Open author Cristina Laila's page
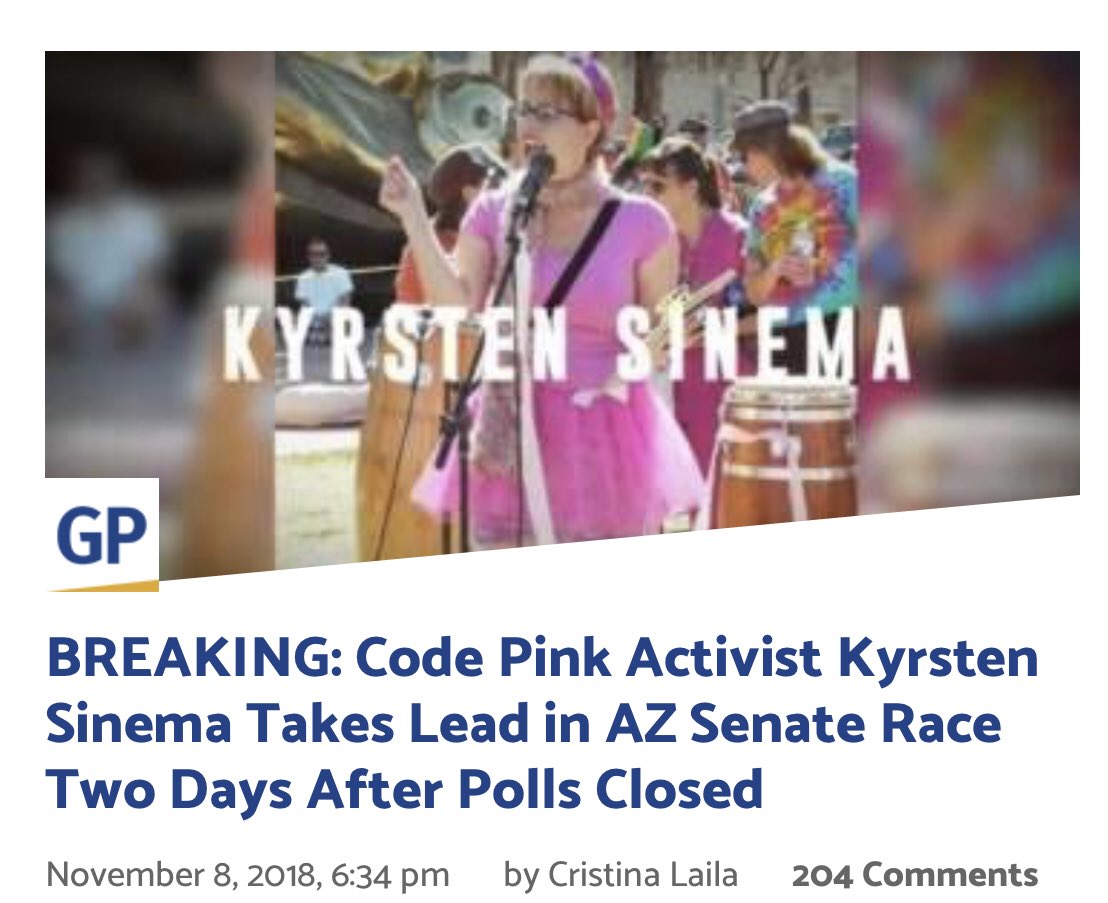Image resolution: width=1108 pixels, height=903 pixels. pos(642,875)
